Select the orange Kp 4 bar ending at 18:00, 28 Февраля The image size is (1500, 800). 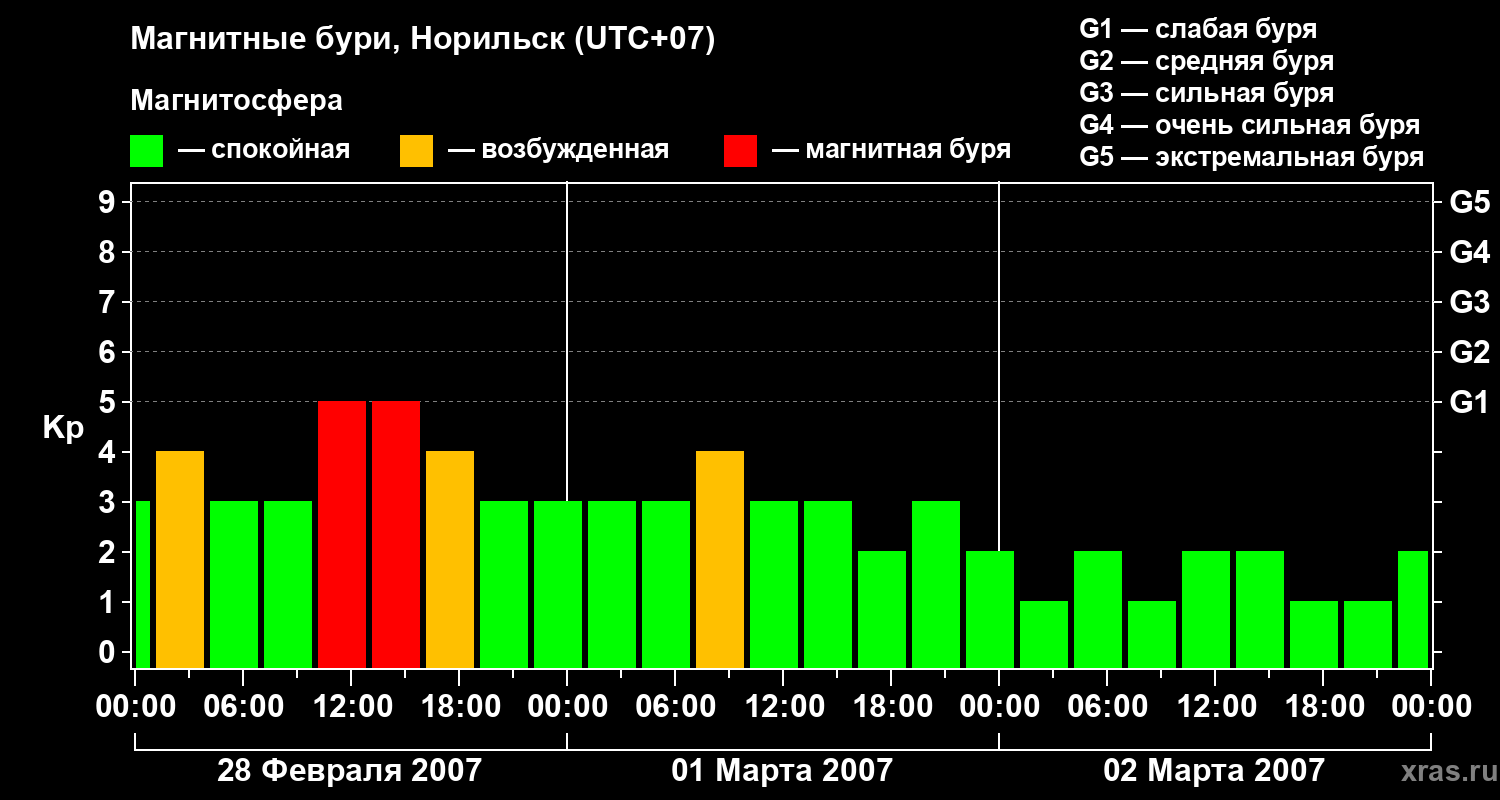coord(450,559)
